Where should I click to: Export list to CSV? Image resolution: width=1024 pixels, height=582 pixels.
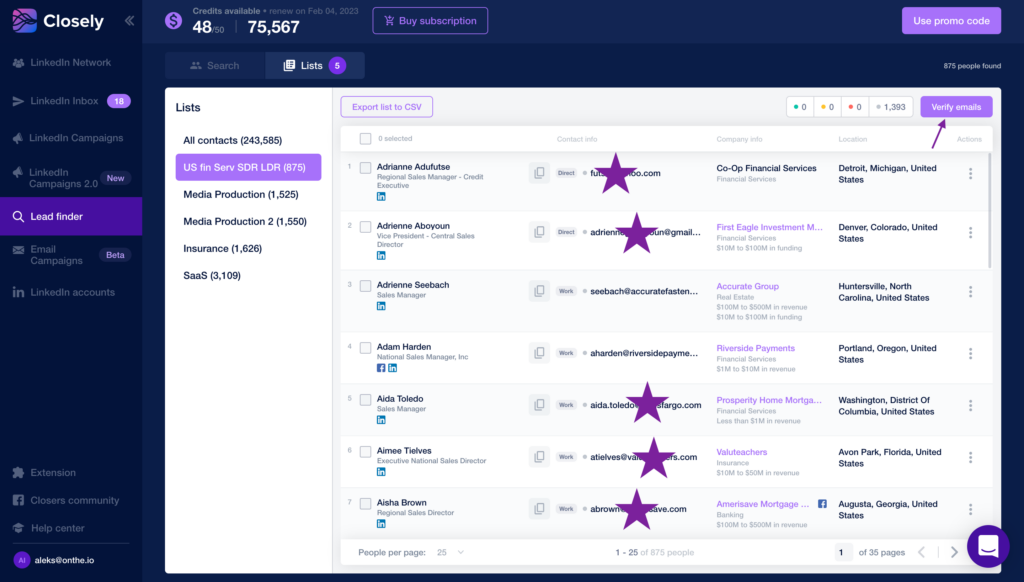[x=386, y=107]
